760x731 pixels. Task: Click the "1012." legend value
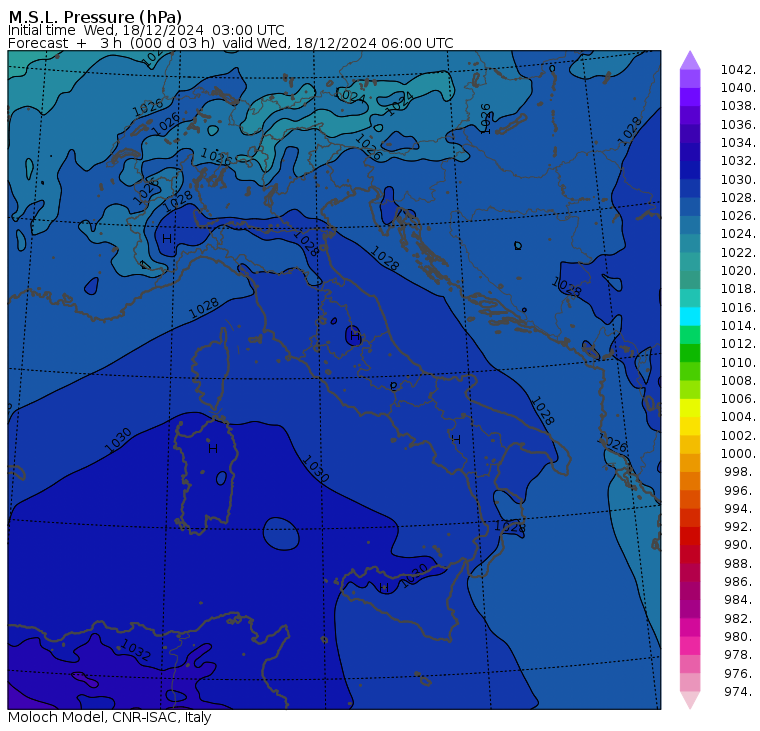tap(738, 343)
